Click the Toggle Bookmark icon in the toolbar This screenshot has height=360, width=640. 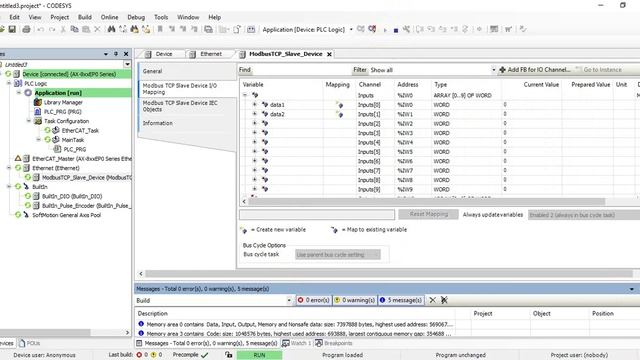point(160,29)
